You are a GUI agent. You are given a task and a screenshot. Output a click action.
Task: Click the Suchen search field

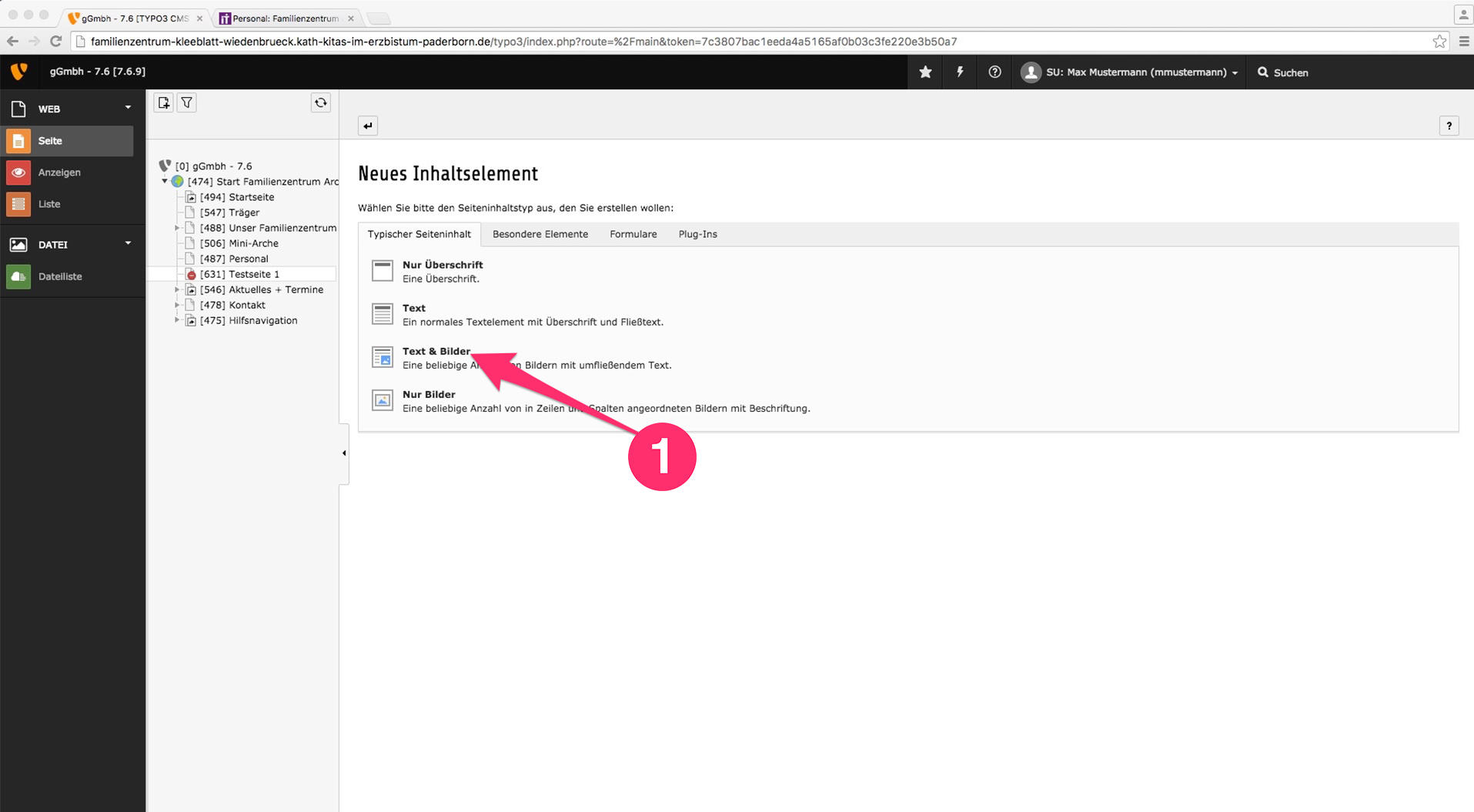click(1290, 72)
